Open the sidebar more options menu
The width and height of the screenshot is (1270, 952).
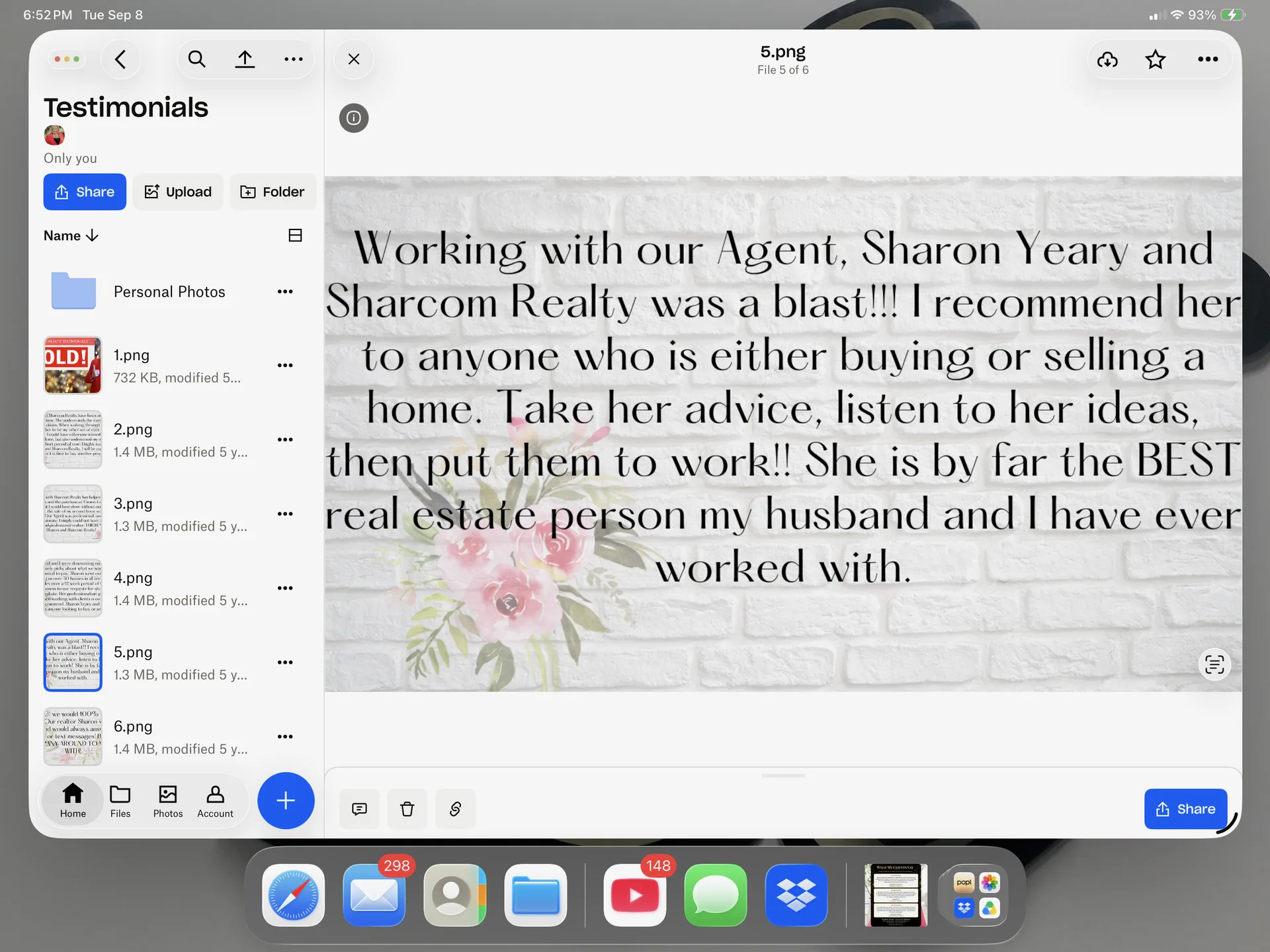pyautogui.click(x=293, y=59)
